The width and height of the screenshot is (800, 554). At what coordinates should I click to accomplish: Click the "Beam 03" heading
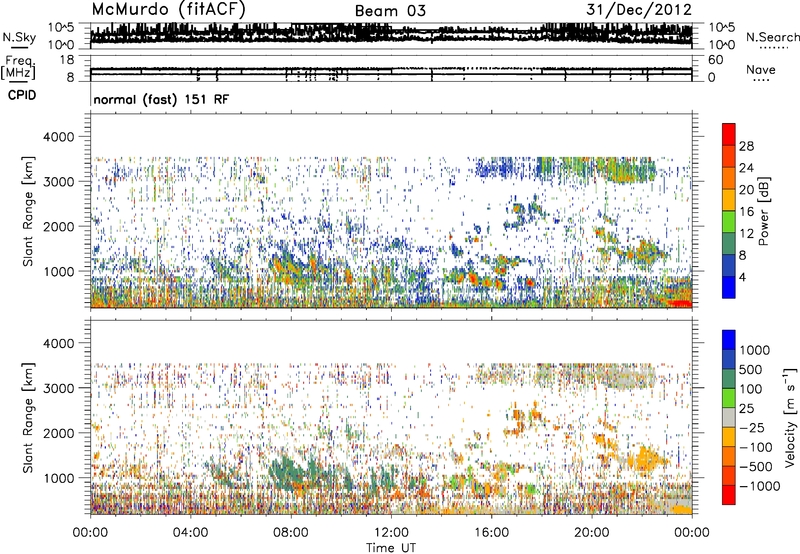click(x=390, y=11)
